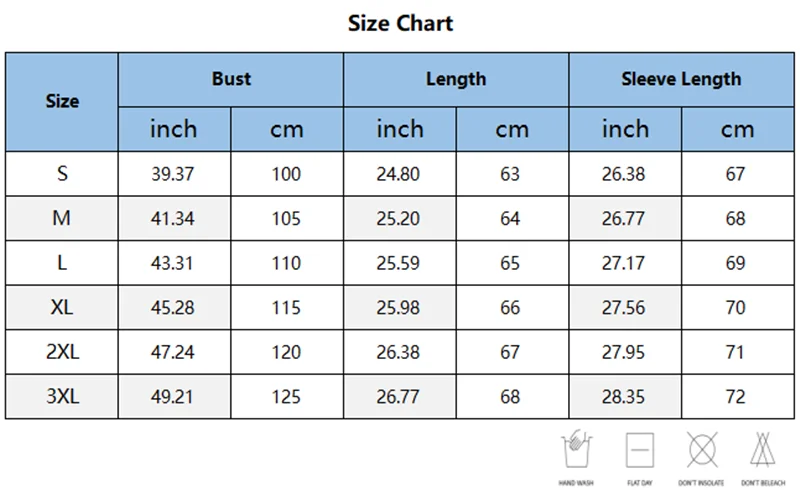Select the M size row label
This screenshot has width=800, height=490.
coord(62,218)
